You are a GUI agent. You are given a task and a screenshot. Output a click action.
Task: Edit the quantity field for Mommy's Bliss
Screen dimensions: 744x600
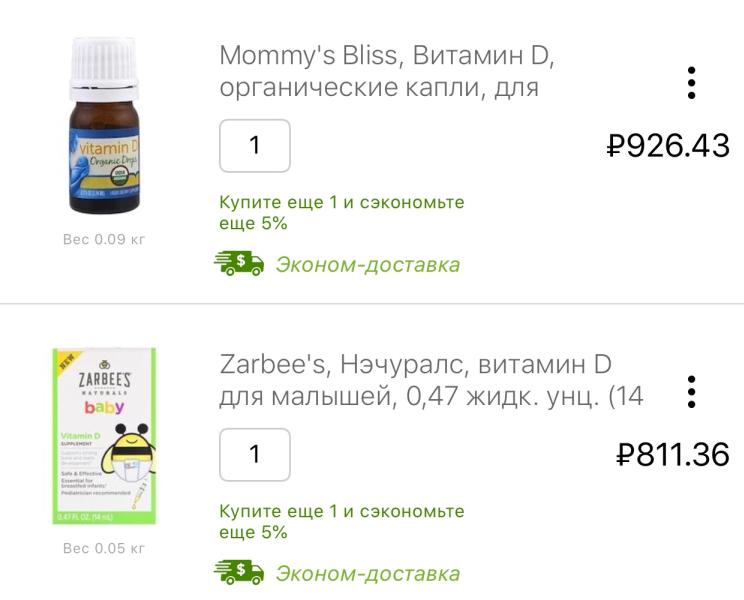coord(255,146)
